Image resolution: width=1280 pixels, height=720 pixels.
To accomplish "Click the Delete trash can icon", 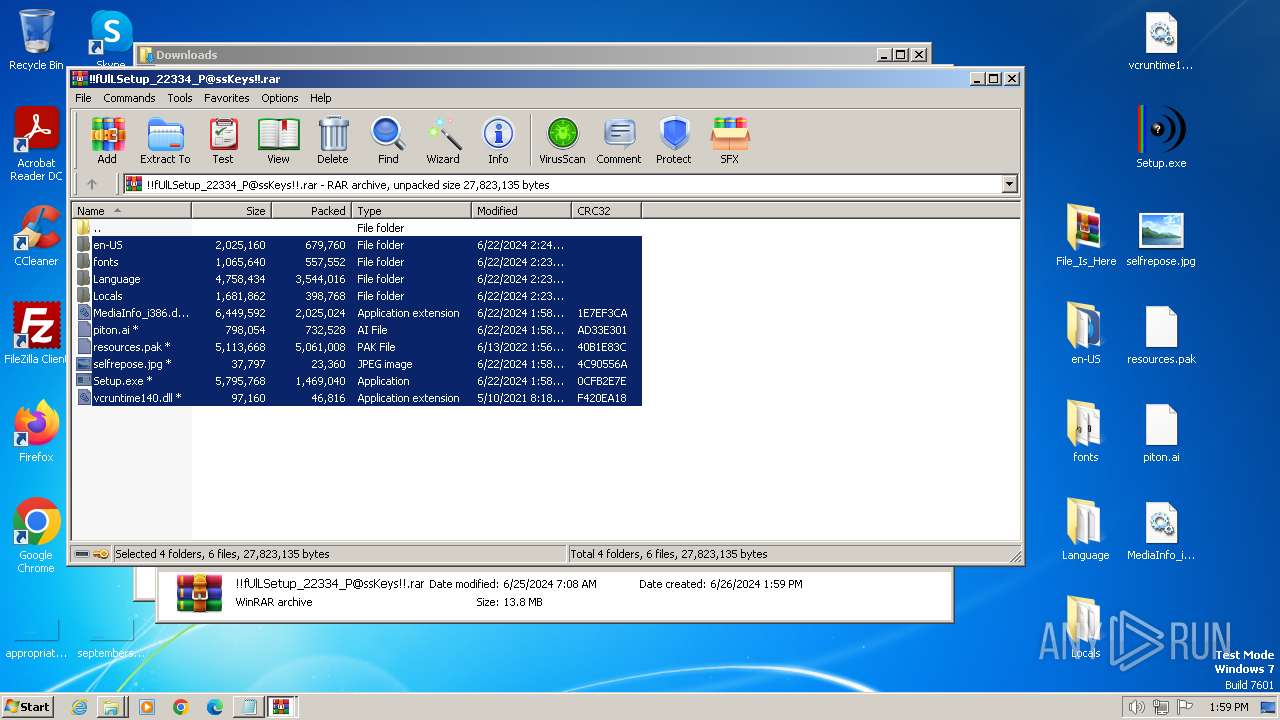I will 333,140.
